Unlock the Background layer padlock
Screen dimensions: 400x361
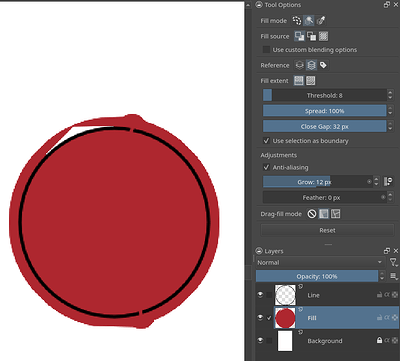379,340
